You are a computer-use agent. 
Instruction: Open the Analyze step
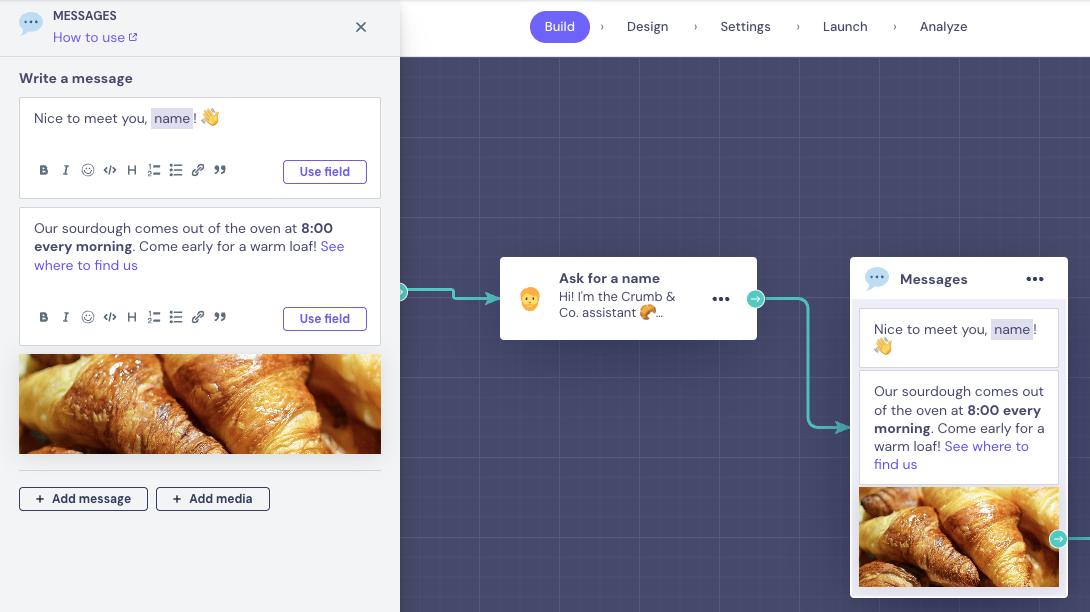tap(943, 27)
